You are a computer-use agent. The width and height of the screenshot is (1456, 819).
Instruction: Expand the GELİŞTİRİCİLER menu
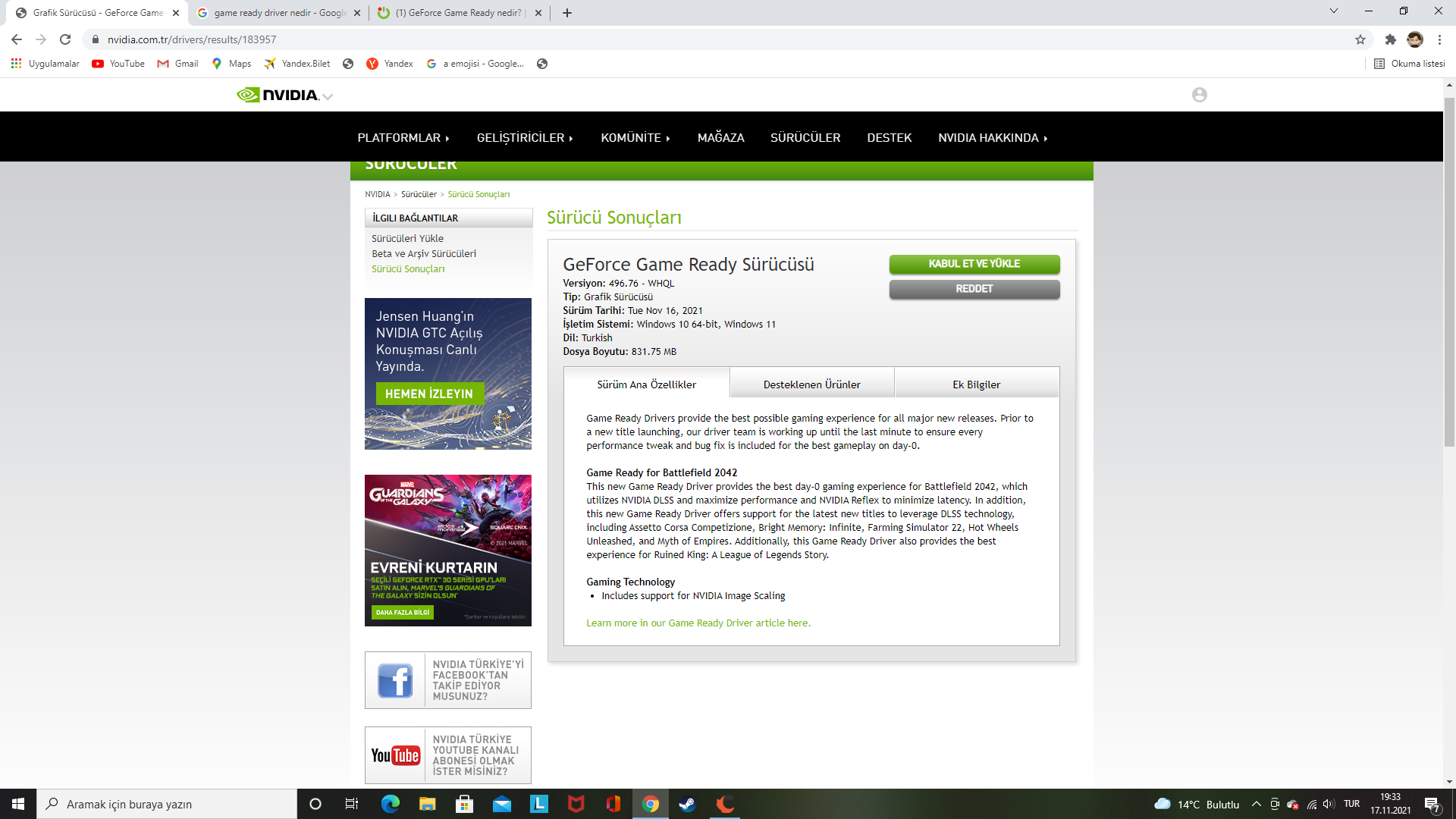click(x=525, y=138)
